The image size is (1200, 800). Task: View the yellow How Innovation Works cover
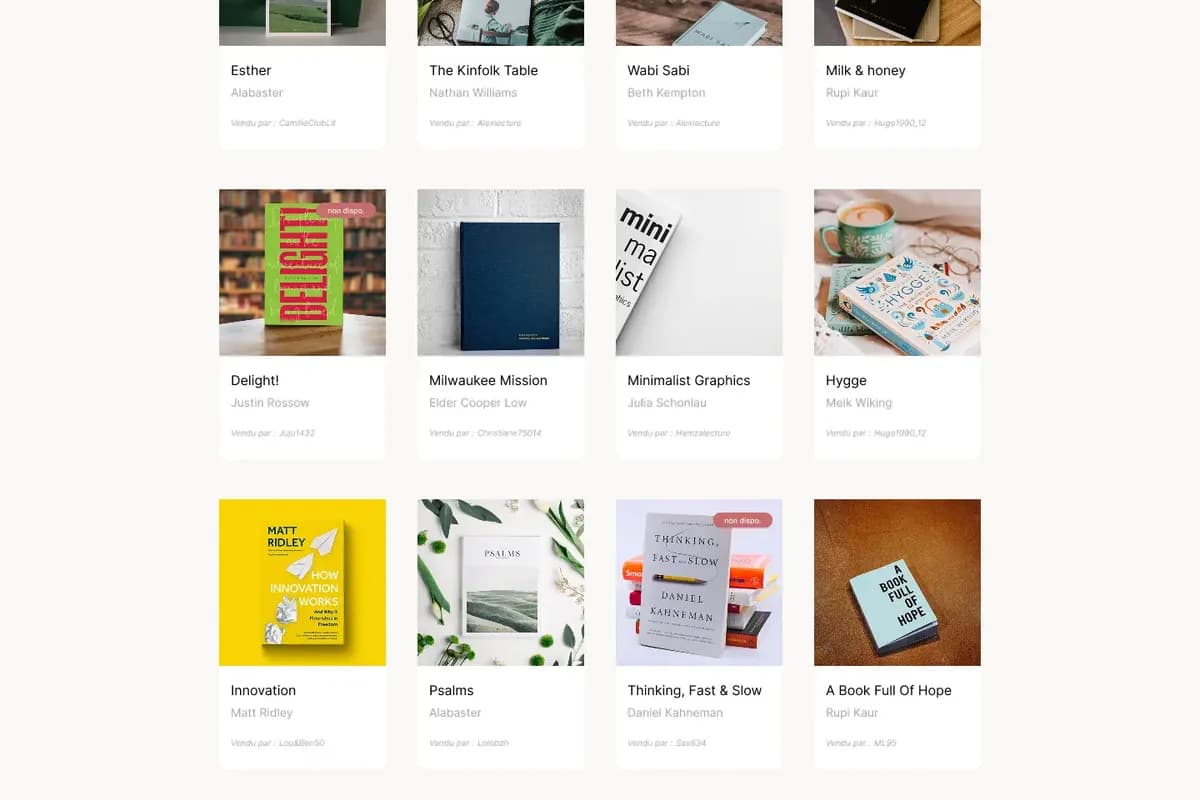[x=302, y=582]
